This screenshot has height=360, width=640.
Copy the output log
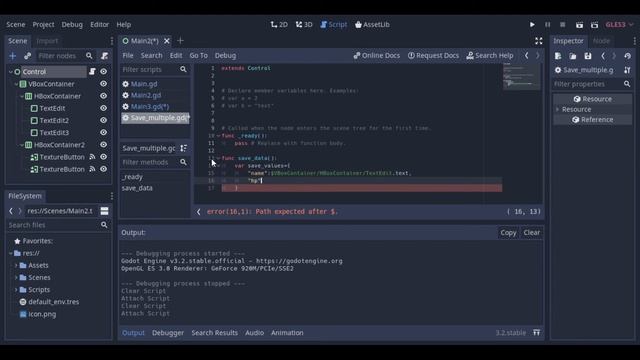click(508, 233)
